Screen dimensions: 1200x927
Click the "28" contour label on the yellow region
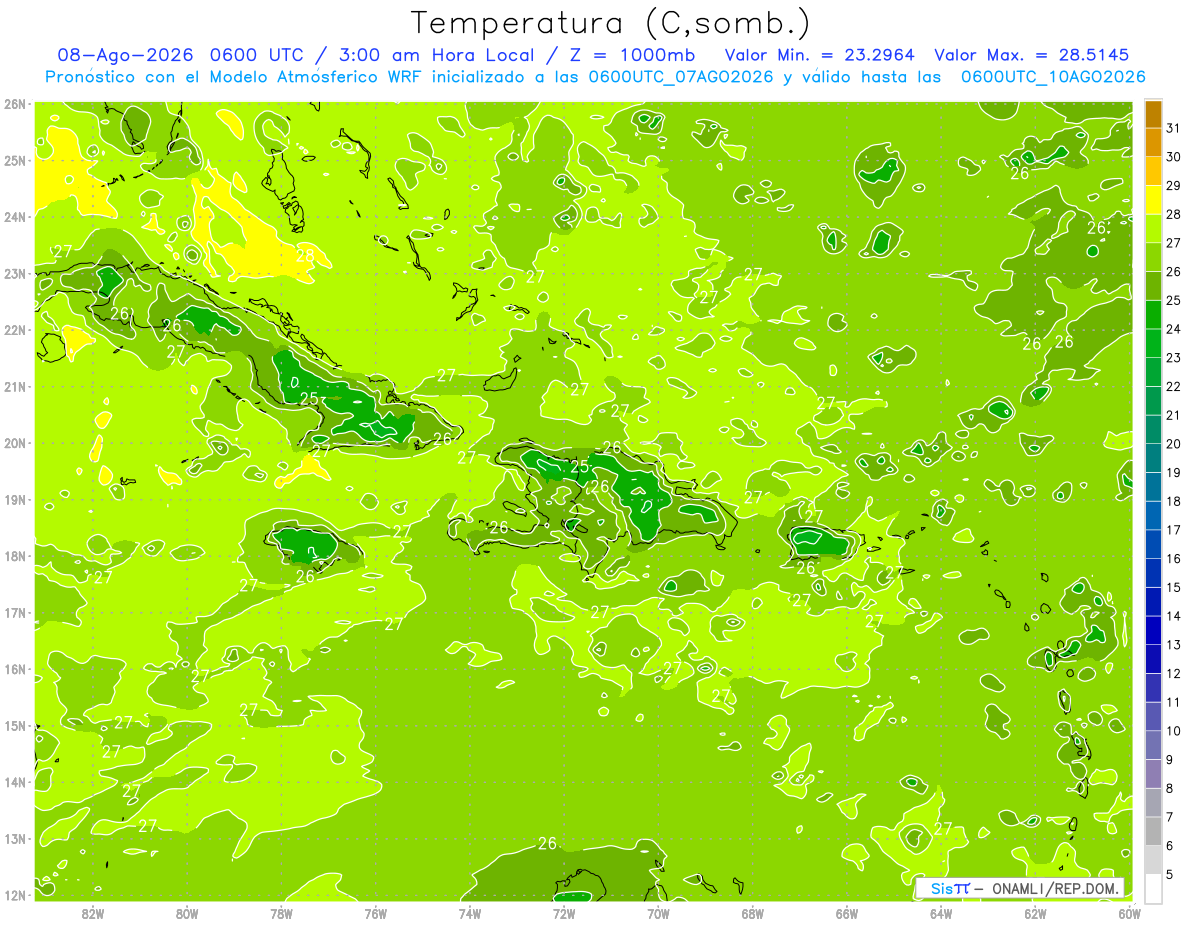tap(305, 256)
